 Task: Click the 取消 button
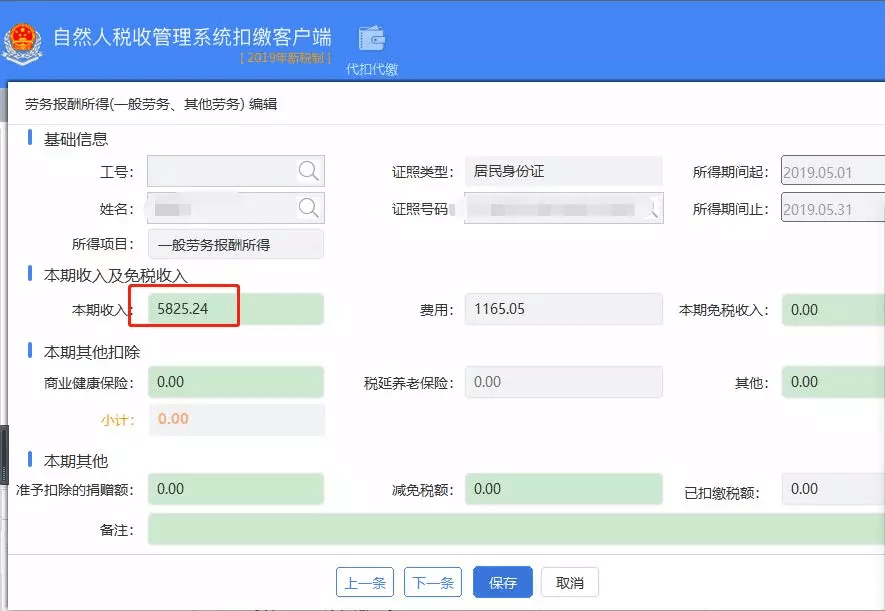point(569,583)
